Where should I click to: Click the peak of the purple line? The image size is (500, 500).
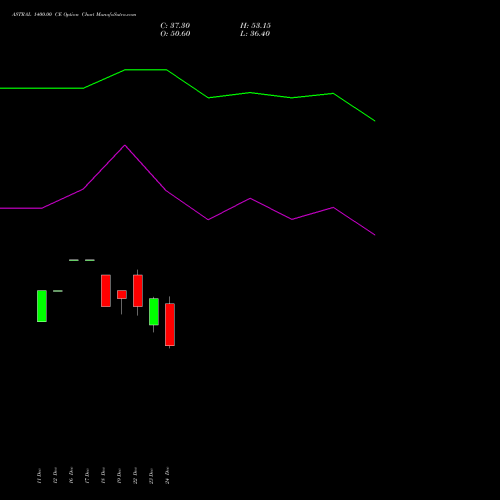[x=125, y=145]
